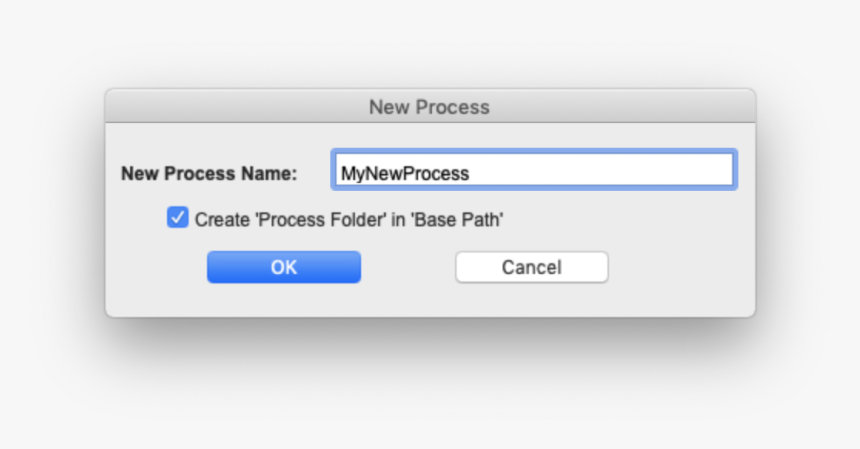
Task: Click the word 'Name:' in the bold label
Action: [271, 173]
